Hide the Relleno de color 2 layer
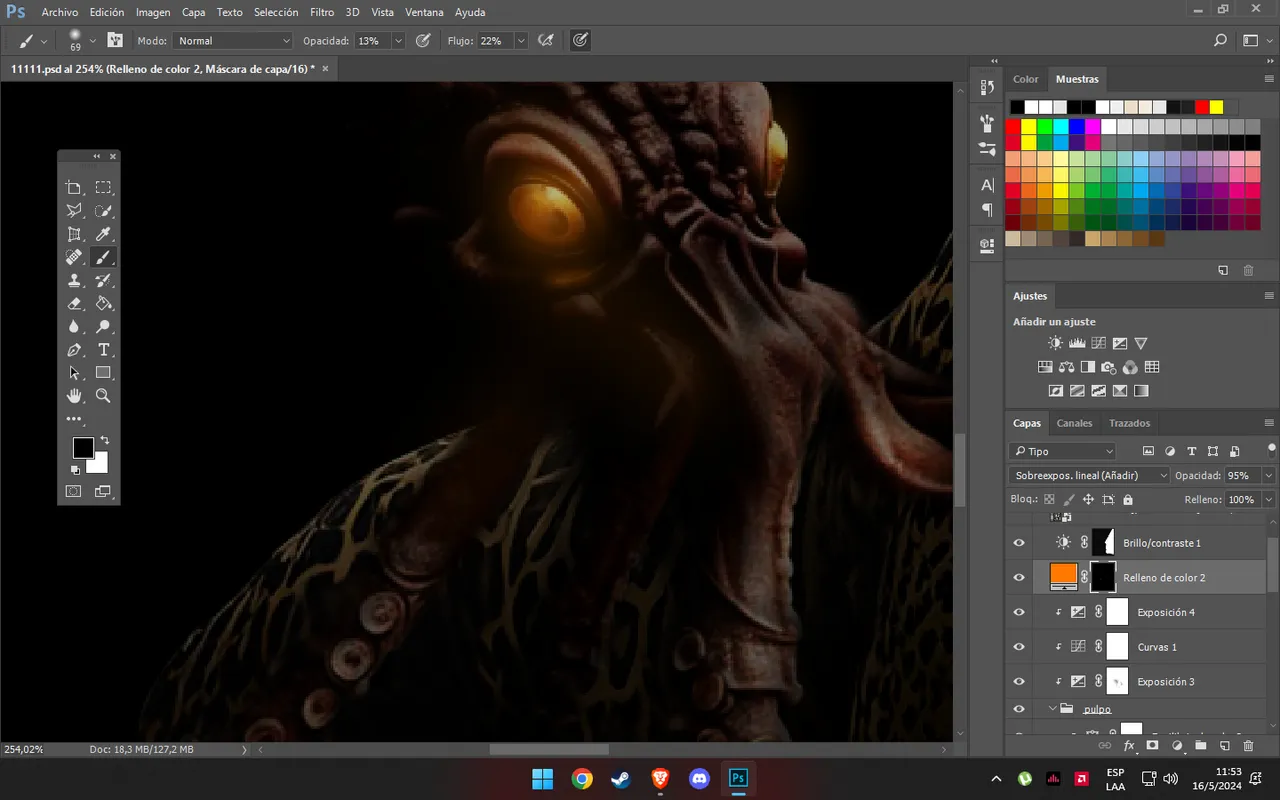Image resolution: width=1280 pixels, height=800 pixels. point(1019,578)
